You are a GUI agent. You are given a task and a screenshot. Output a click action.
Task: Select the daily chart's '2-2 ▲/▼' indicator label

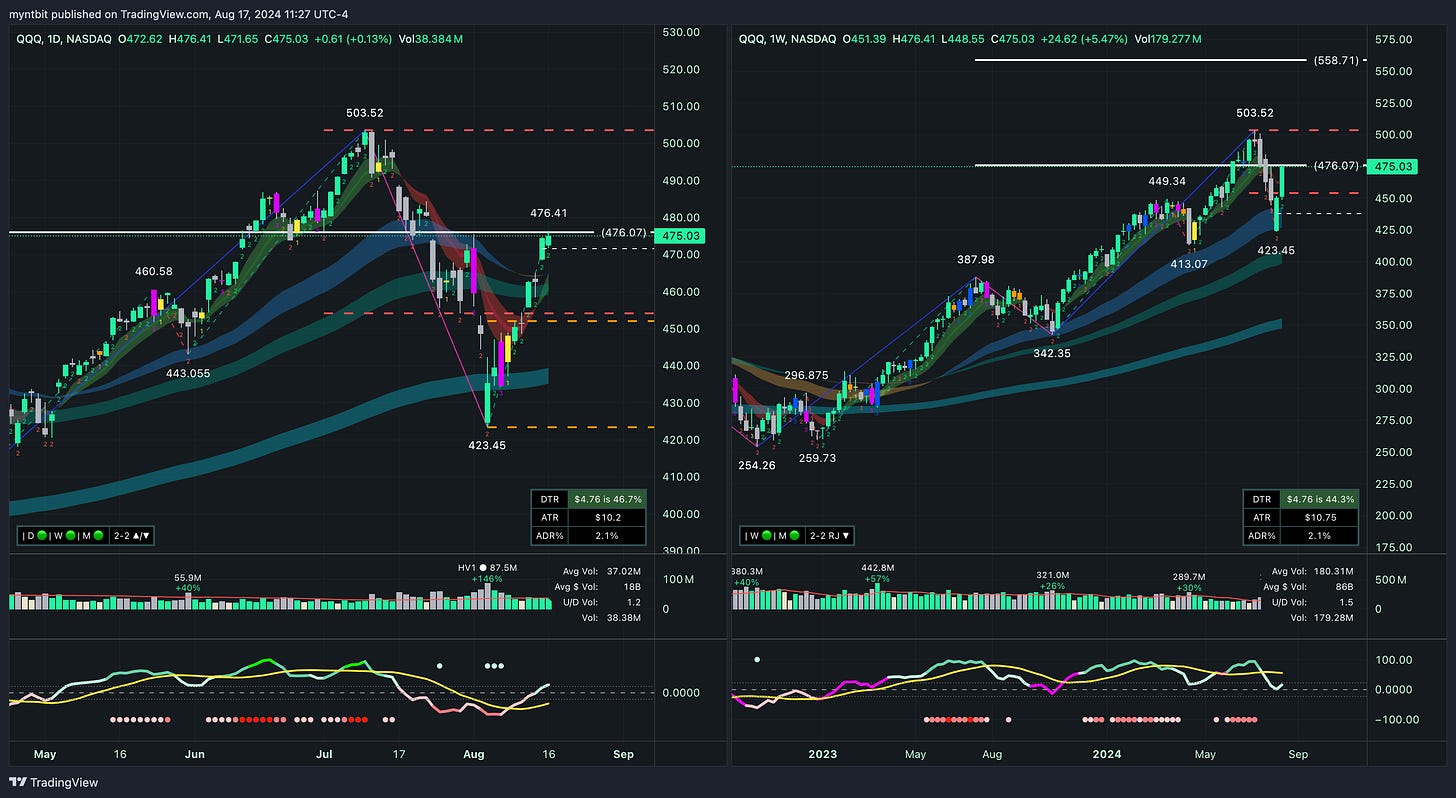[131, 535]
